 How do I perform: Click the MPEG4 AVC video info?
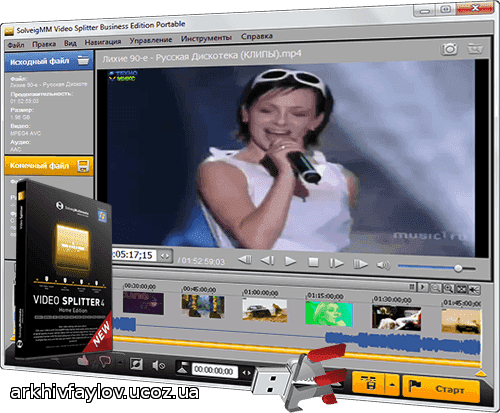(x=25, y=133)
